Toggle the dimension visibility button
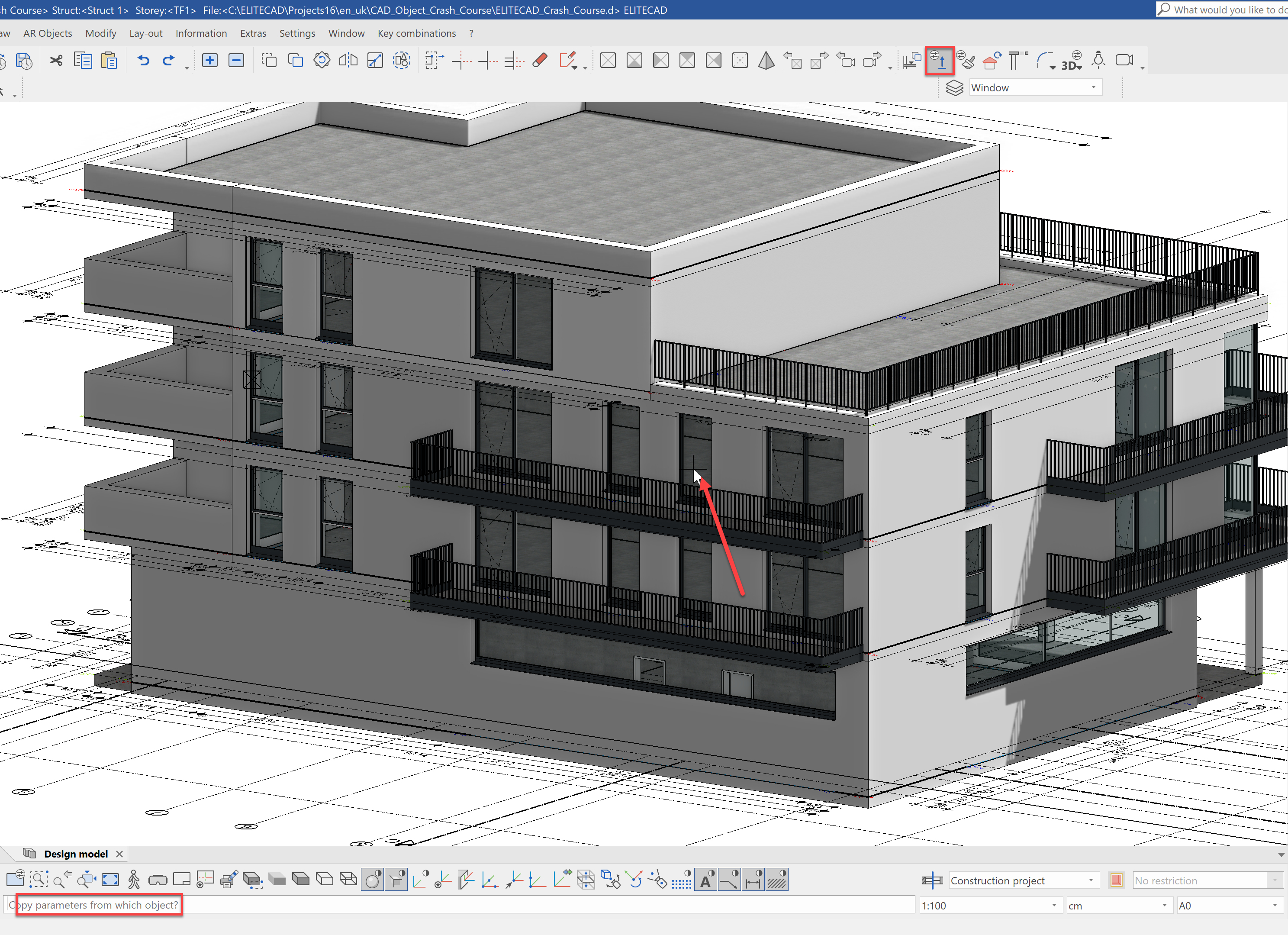 pos(753,880)
